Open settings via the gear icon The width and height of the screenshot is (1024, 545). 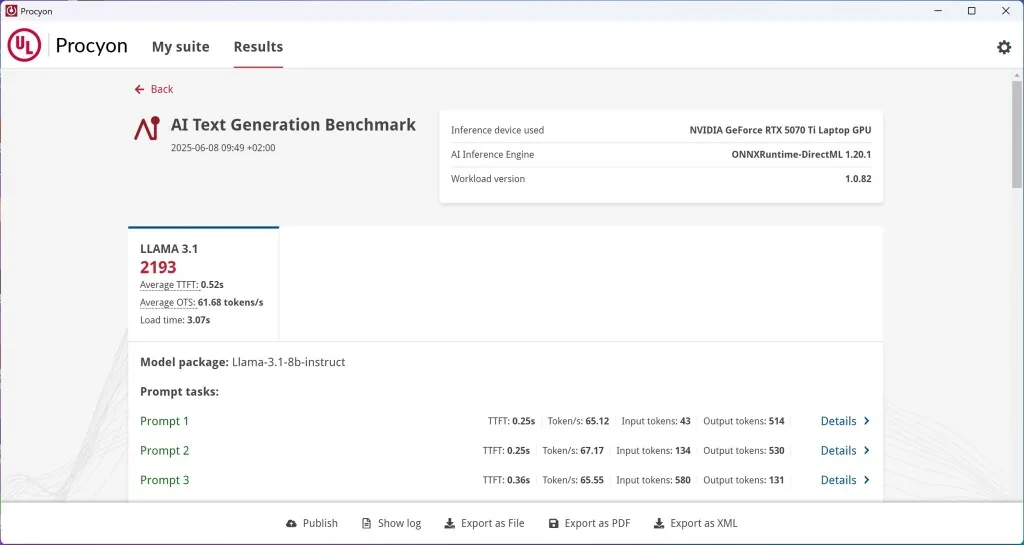[1004, 47]
